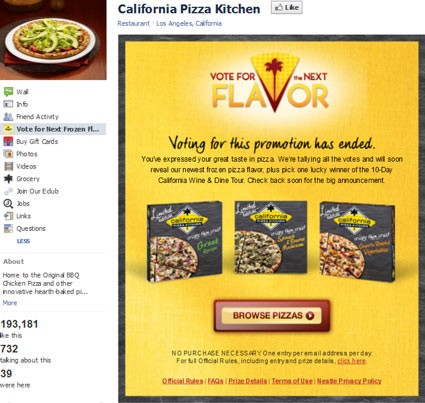
Task: Click the Jobs magnifier icon
Action: [x=8, y=203]
